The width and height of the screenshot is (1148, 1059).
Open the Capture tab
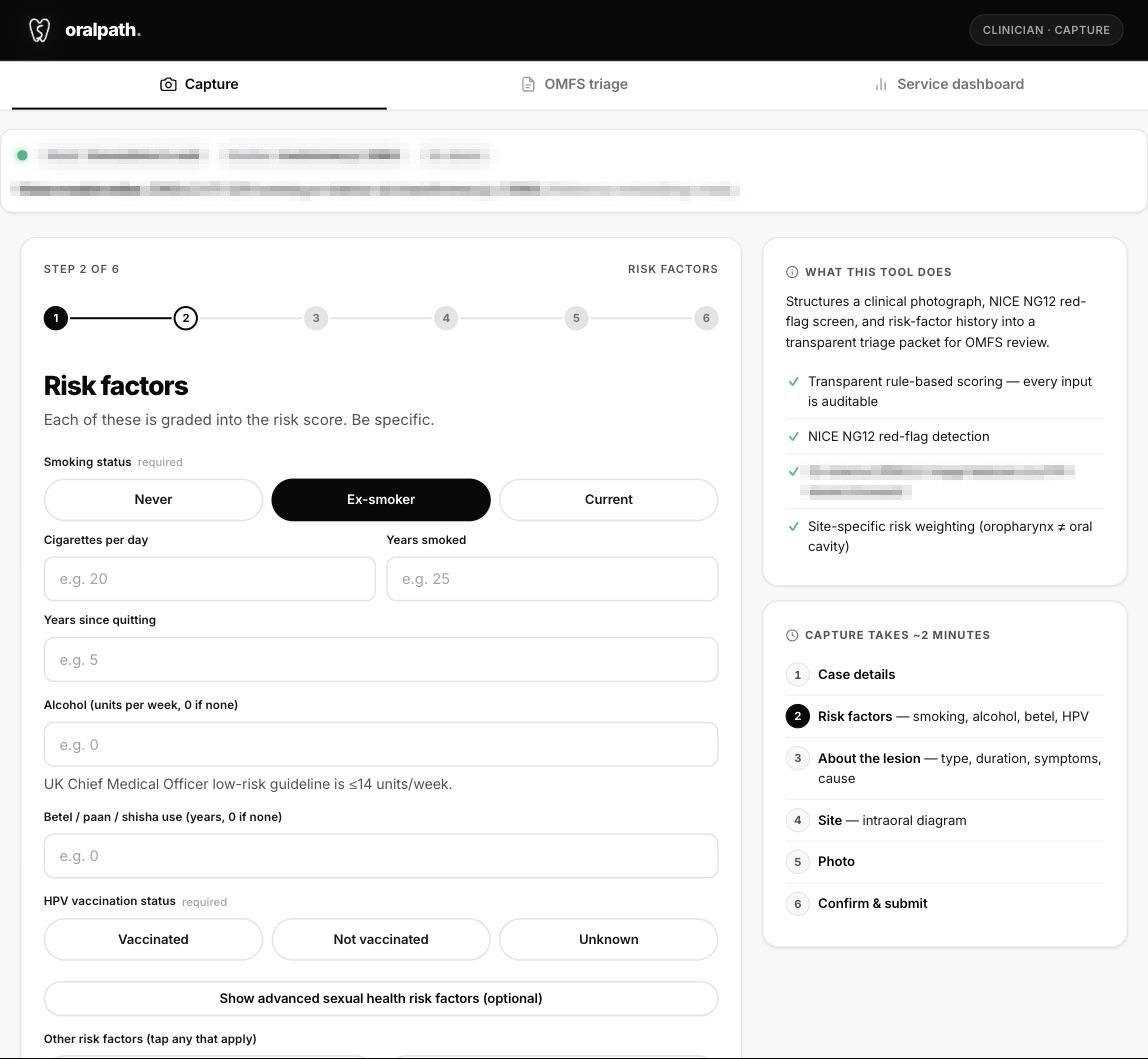[x=199, y=85]
